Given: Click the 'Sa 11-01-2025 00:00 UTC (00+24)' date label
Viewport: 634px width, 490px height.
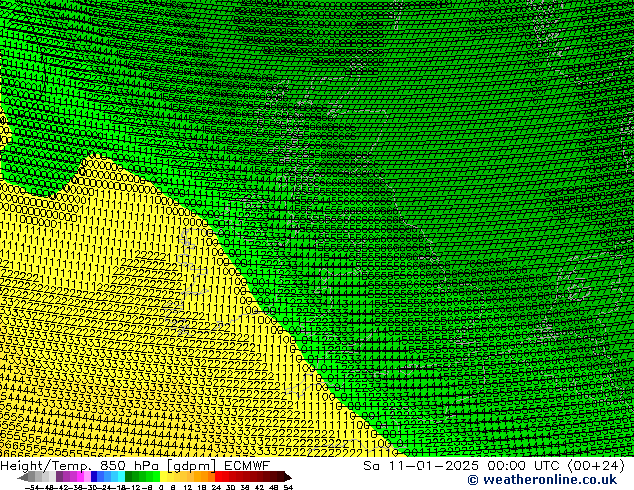Looking at the screenshot, I should [494, 466].
